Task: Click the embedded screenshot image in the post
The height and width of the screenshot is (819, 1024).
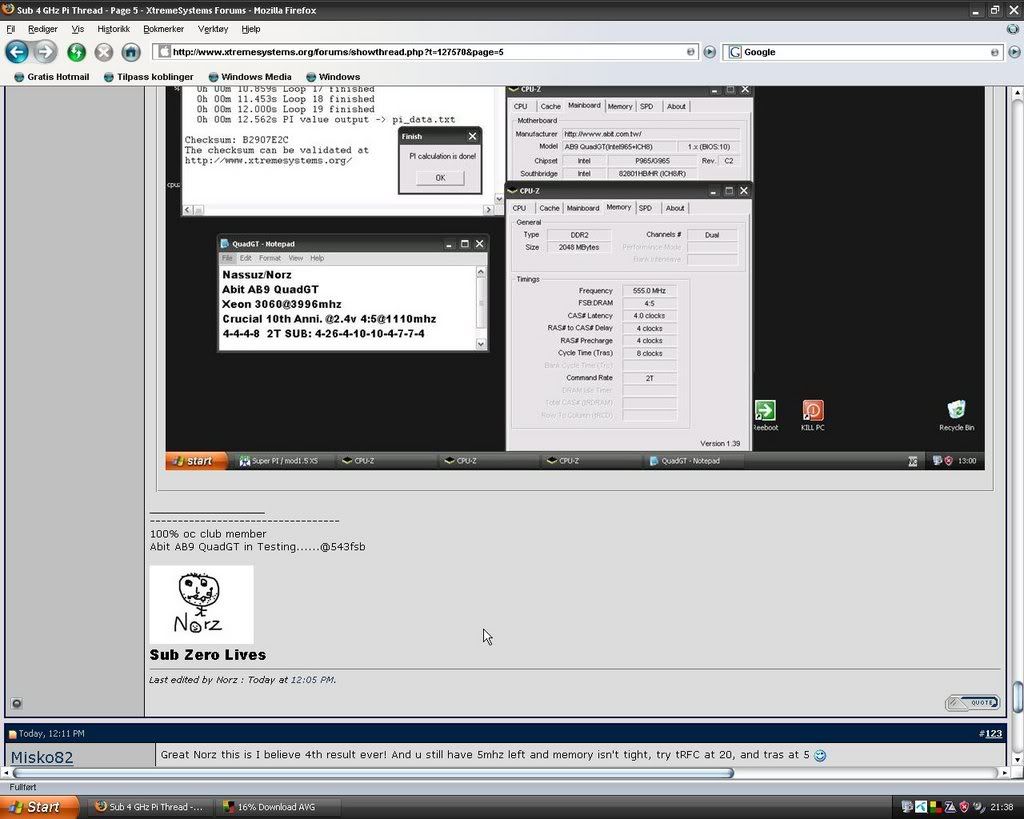Action: (575, 278)
